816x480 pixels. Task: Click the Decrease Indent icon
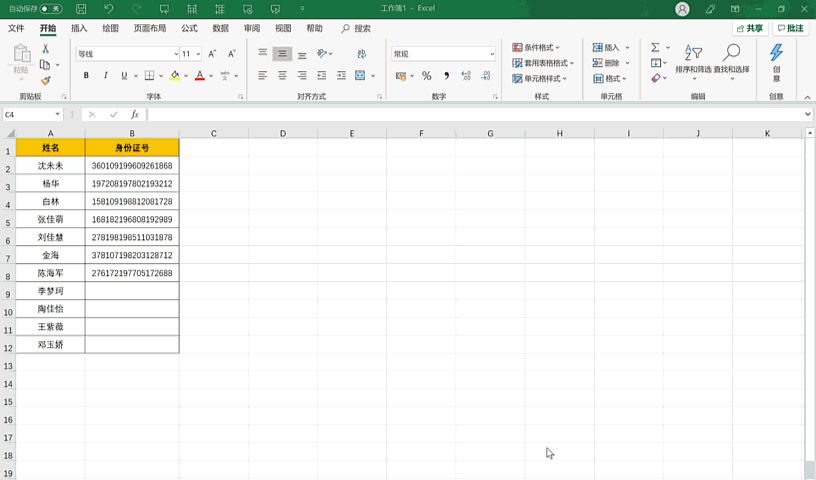pyautogui.click(x=322, y=75)
